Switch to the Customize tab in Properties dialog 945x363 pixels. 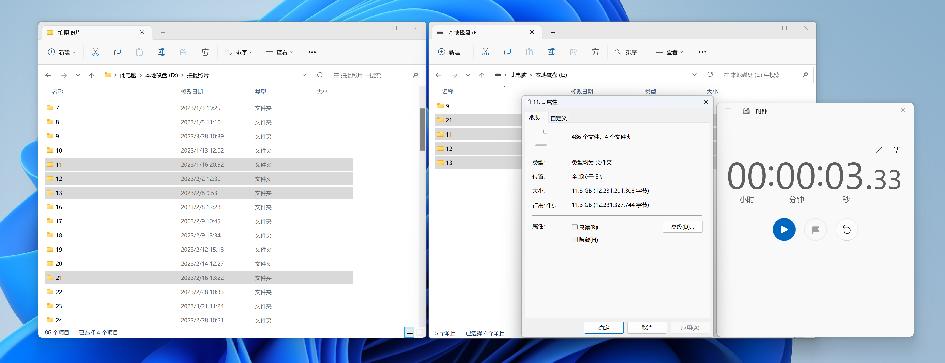tap(558, 118)
